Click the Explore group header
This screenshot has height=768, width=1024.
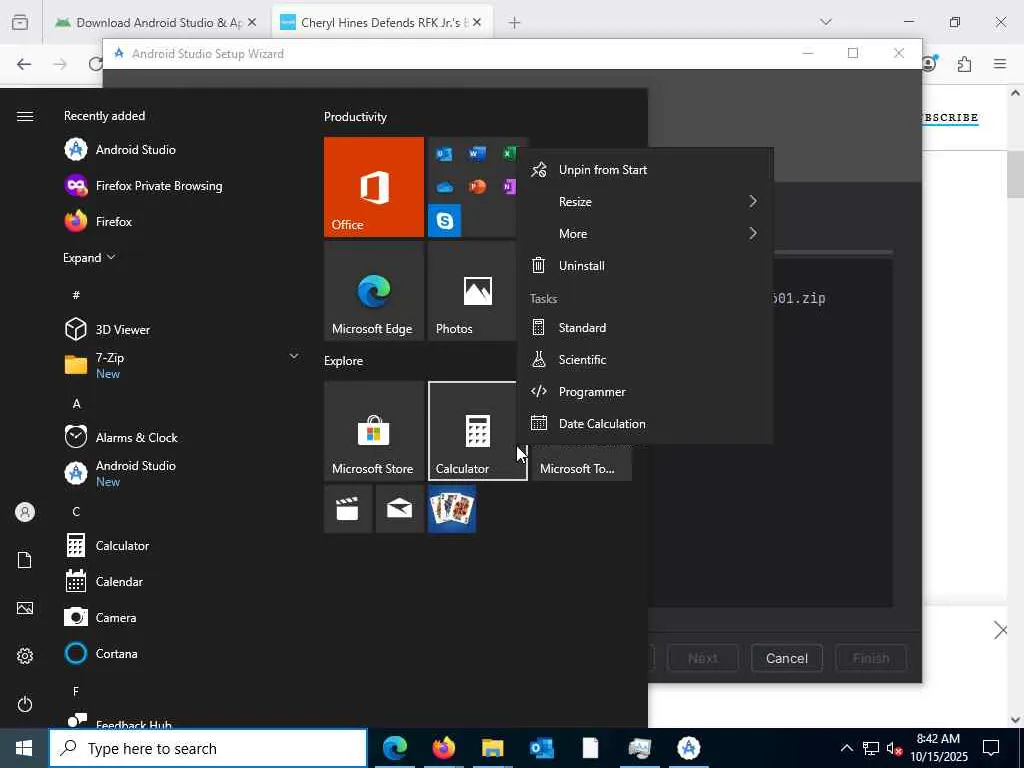[344, 360]
